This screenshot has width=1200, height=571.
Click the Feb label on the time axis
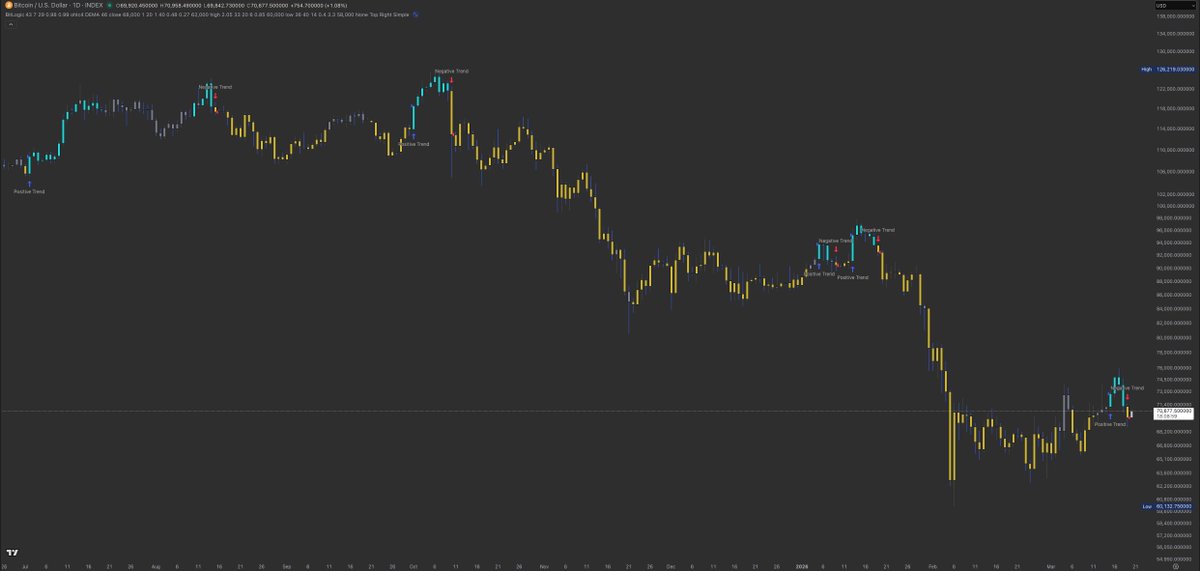932,565
